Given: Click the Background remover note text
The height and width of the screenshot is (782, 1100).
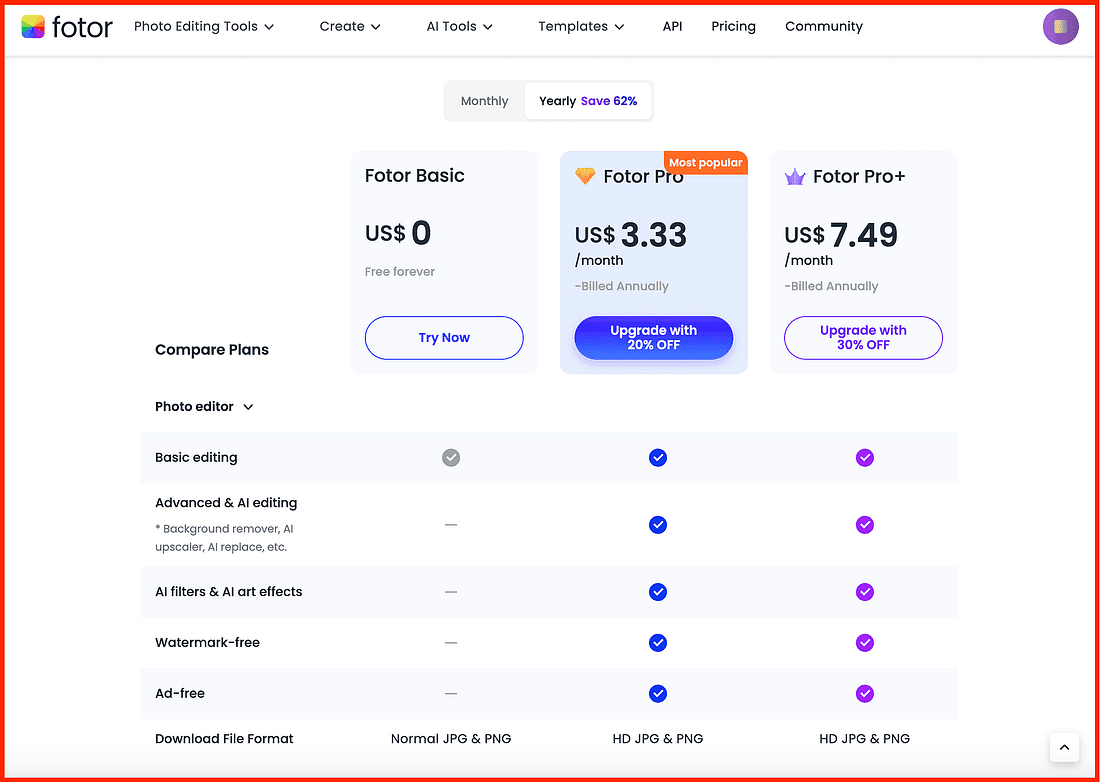Looking at the screenshot, I should [224, 538].
